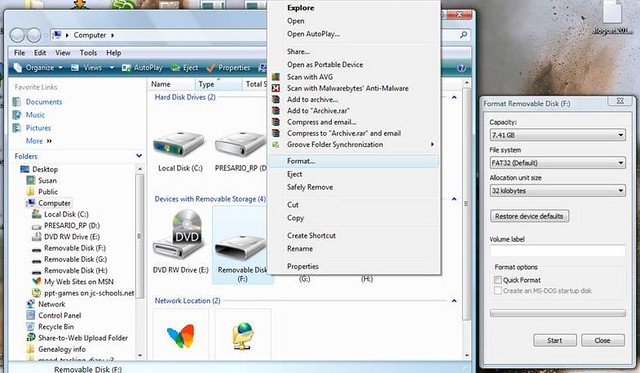The image size is (640, 373).
Task: Open Music in Favorite Links
Action: click(35, 115)
